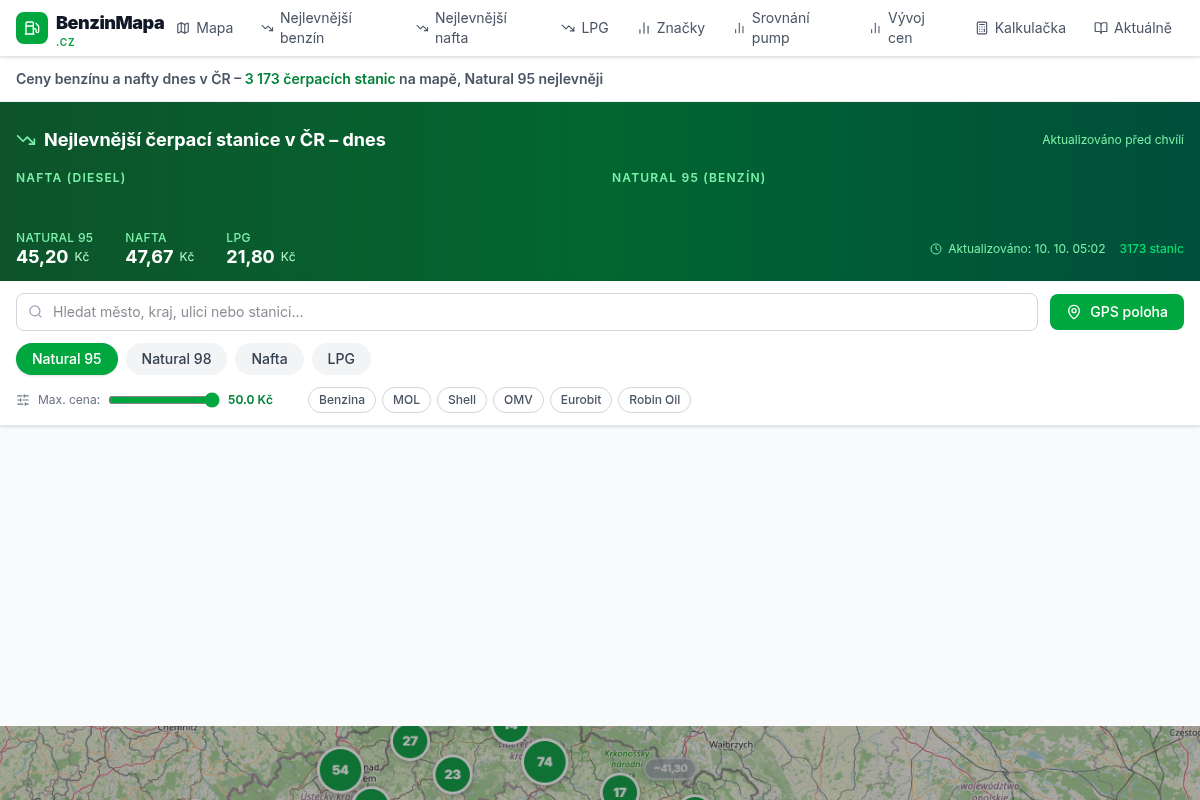Click the "NATURAL 95 (BENZÍN)" section heading
Viewport: 1200px width, 800px height.
pos(689,178)
